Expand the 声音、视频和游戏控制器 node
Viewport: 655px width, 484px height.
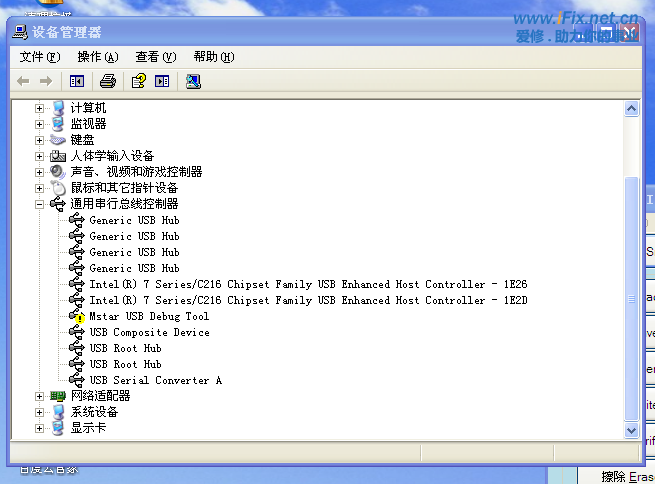(x=39, y=172)
